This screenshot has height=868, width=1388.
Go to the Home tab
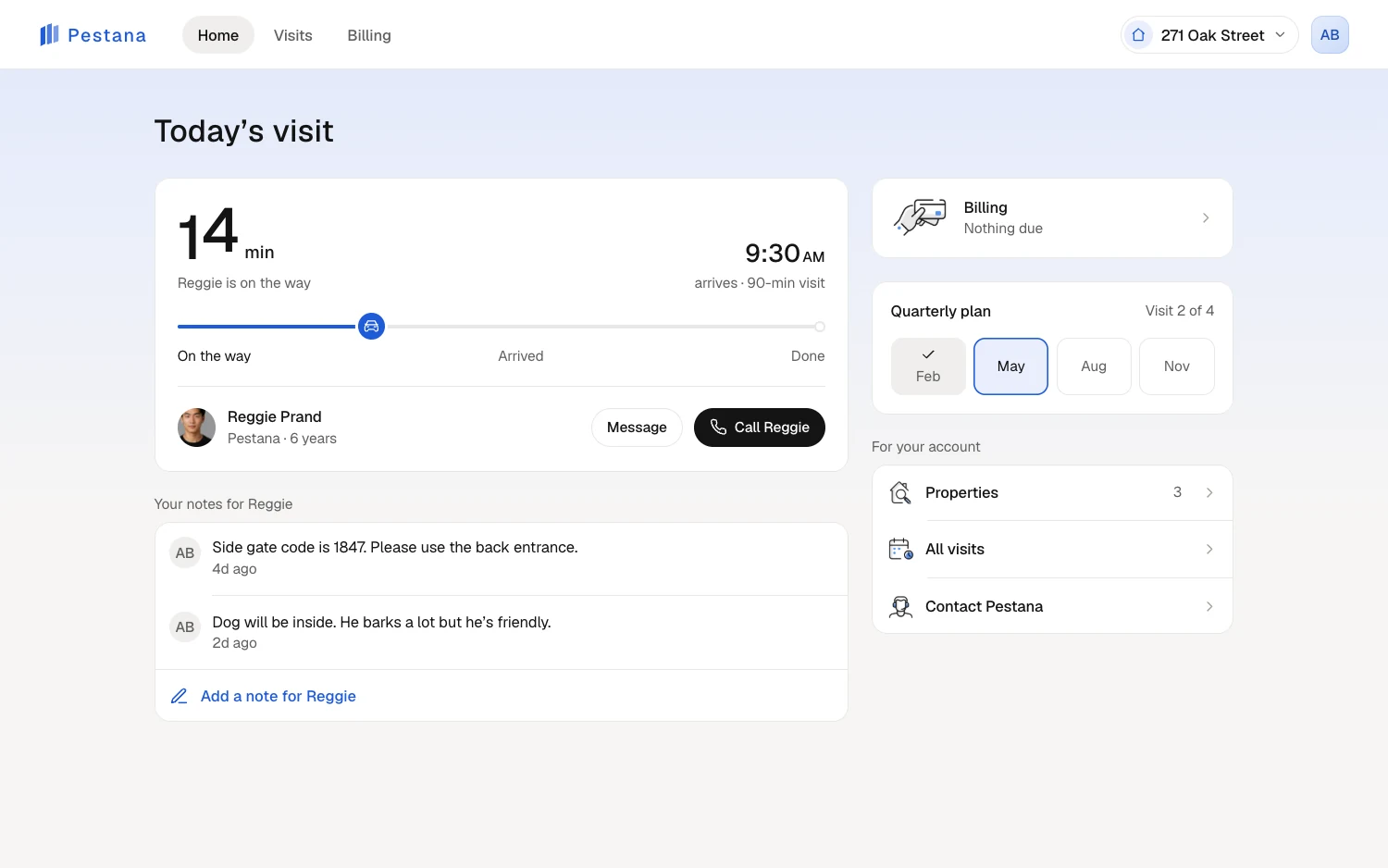point(218,35)
